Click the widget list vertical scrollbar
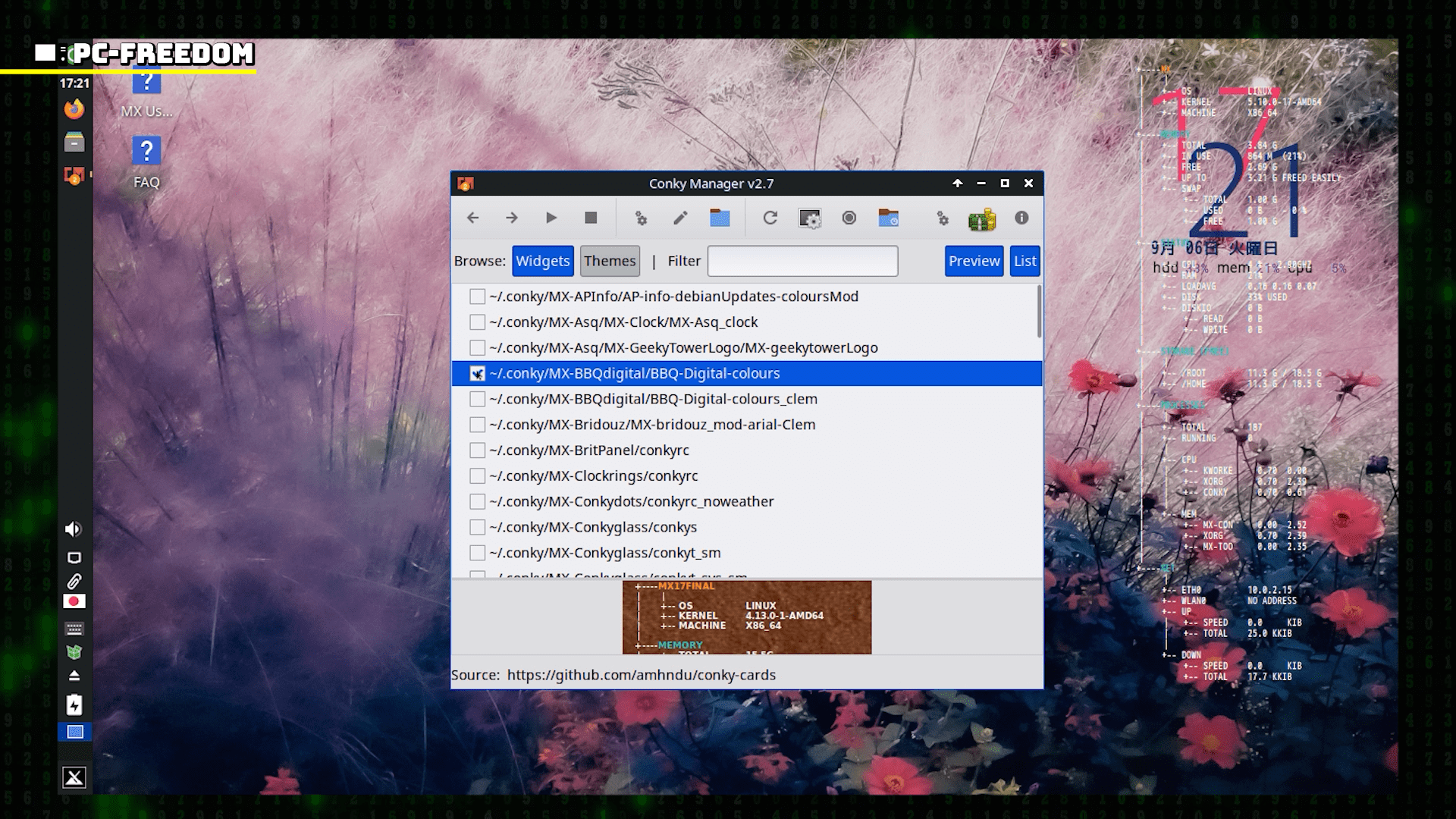The width and height of the screenshot is (1456, 819). coord(1038,312)
